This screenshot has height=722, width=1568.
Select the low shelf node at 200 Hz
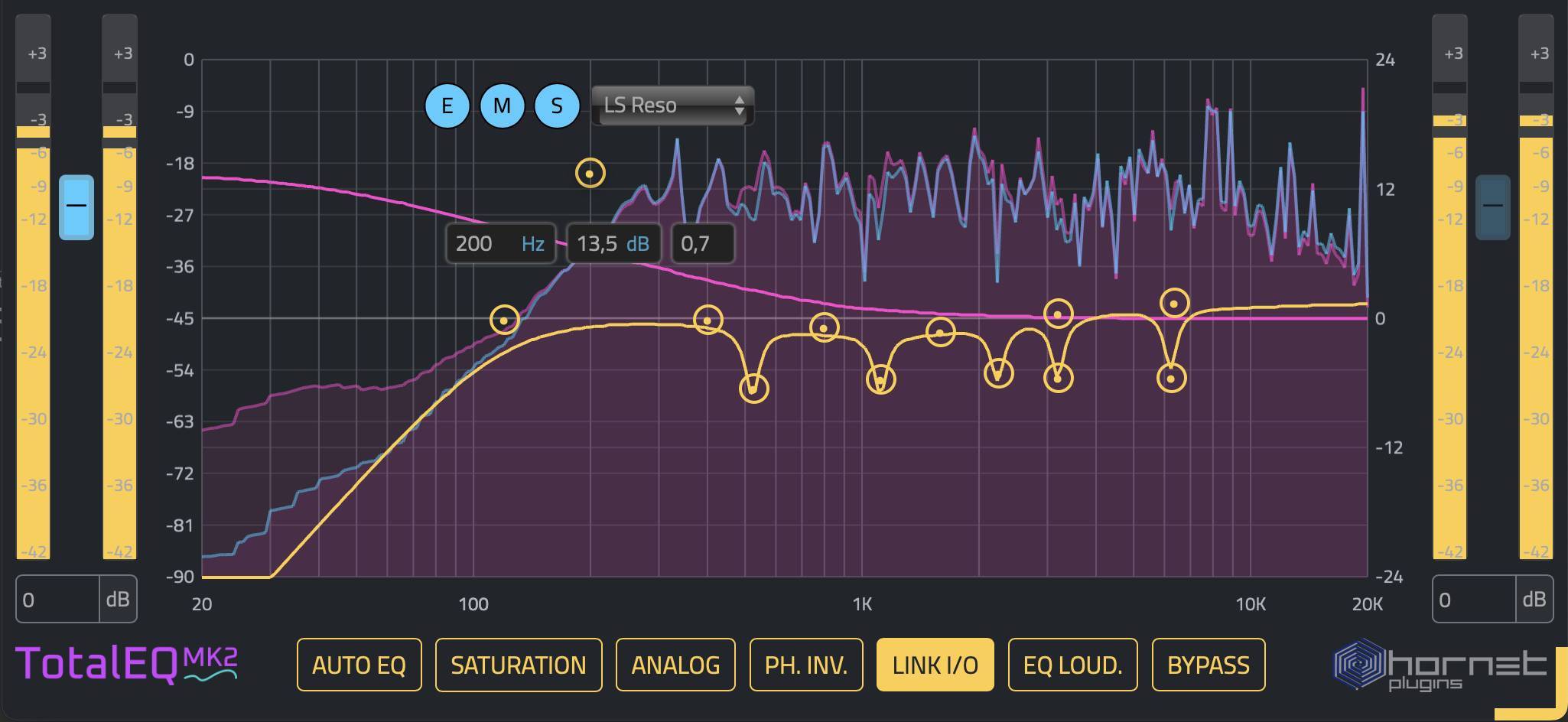(x=590, y=174)
